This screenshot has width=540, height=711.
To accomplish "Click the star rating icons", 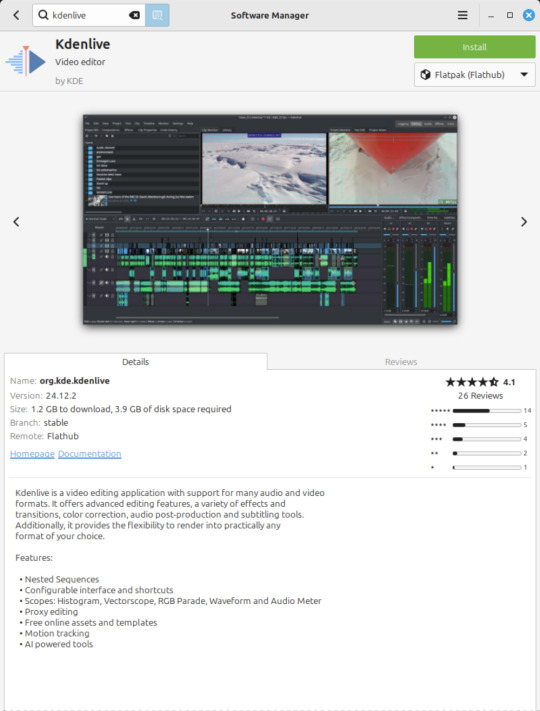I will (472, 382).
